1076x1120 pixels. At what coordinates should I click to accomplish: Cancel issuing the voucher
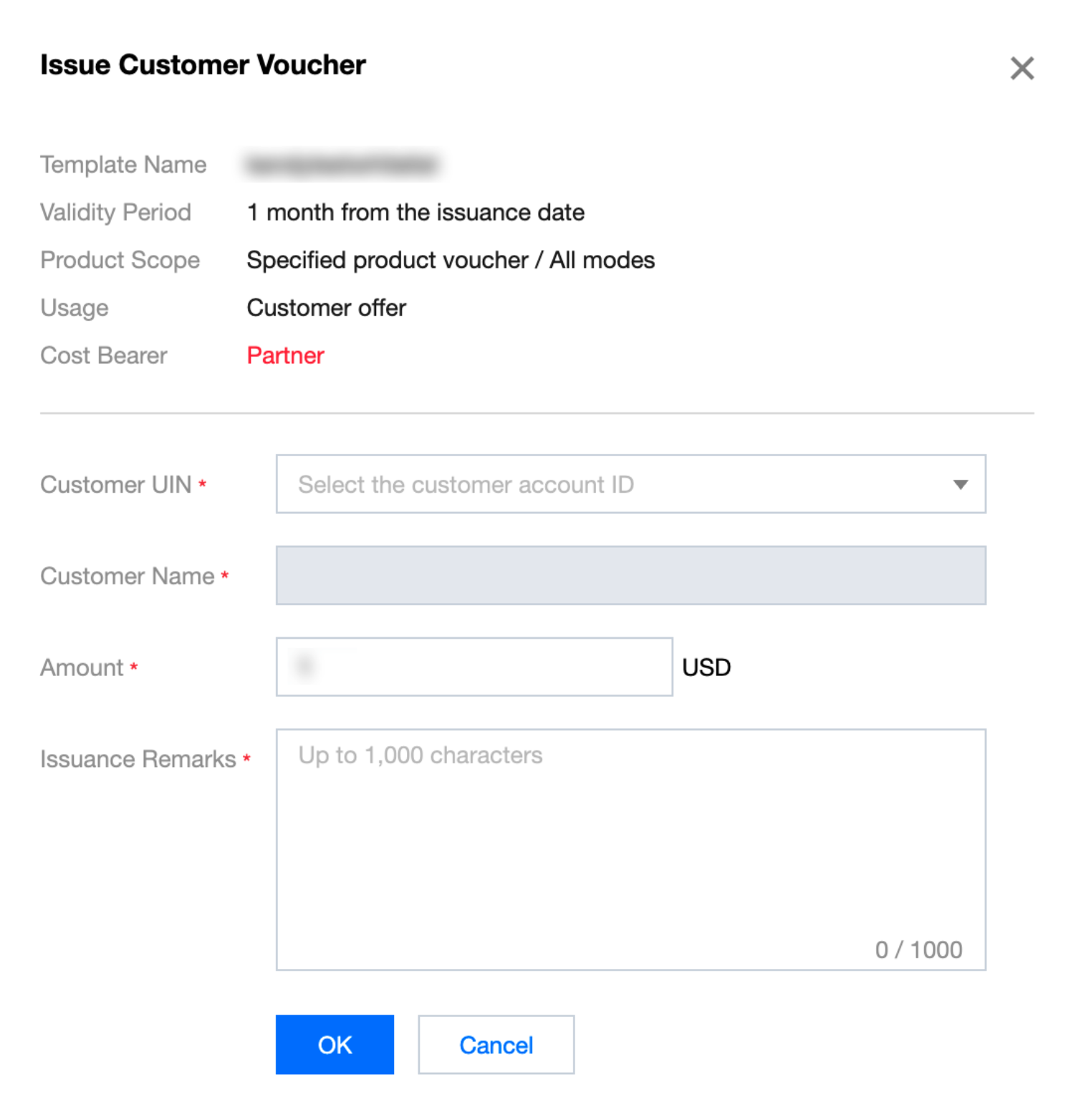point(496,1045)
